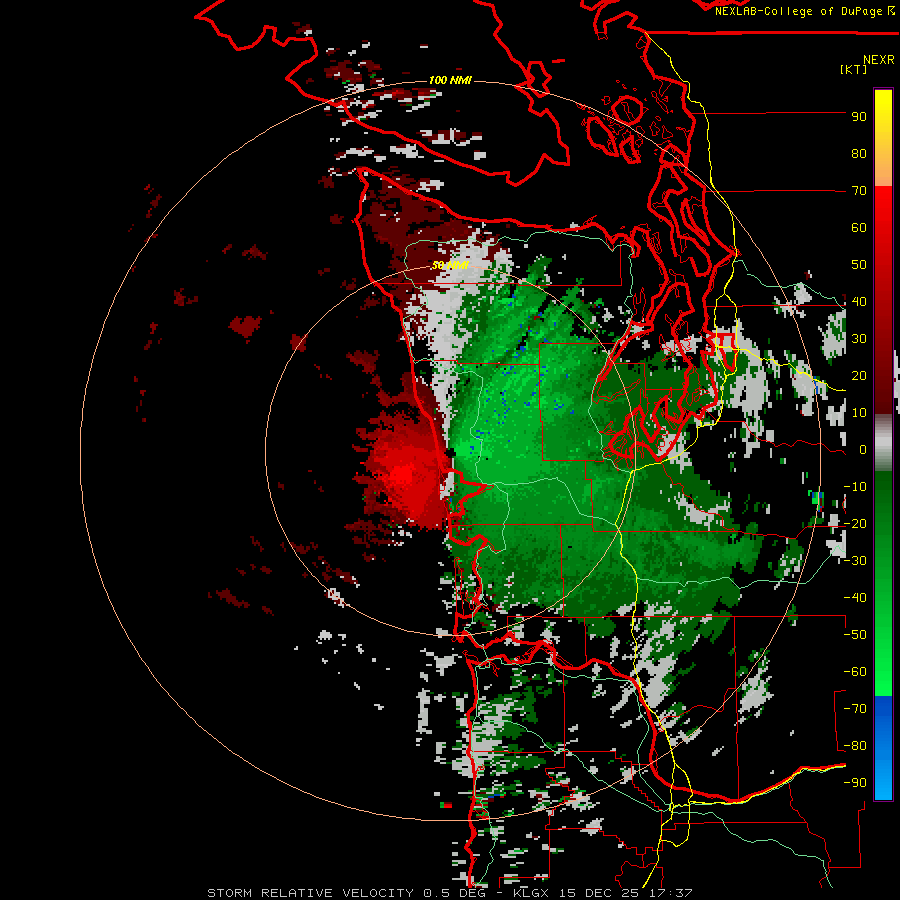The width and height of the screenshot is (900, 900).
Task: Click the -20 value on velocity scale
Action: point(855,524)
